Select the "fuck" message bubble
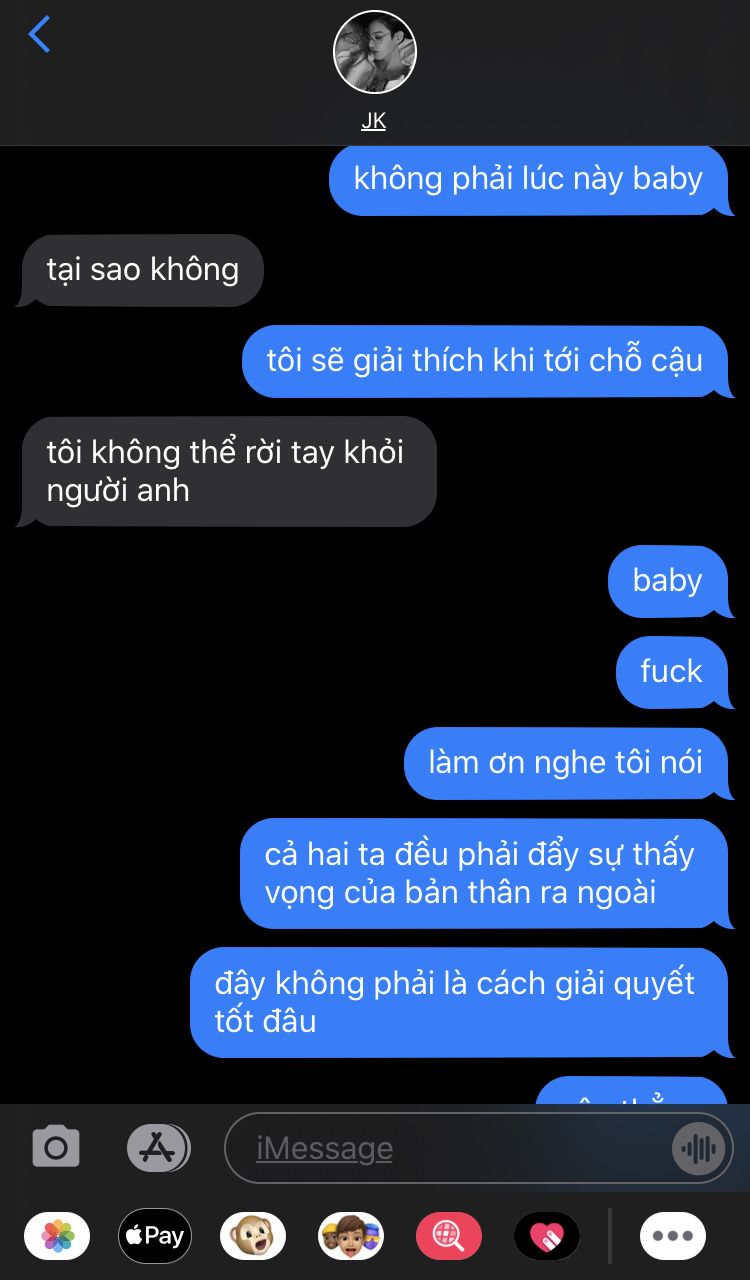 click(x=672, y=672)
